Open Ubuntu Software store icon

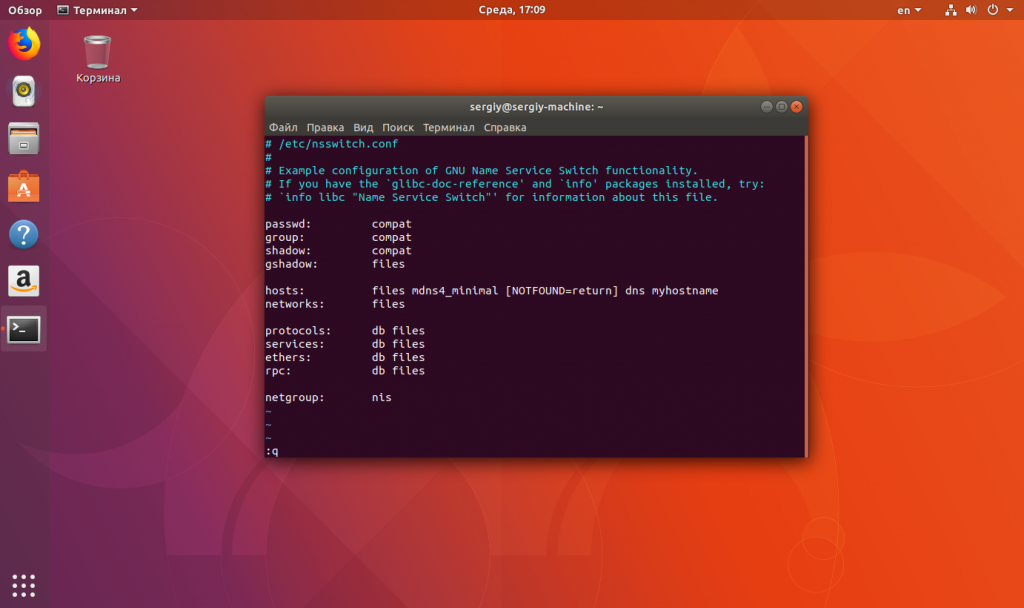point(24,186)
